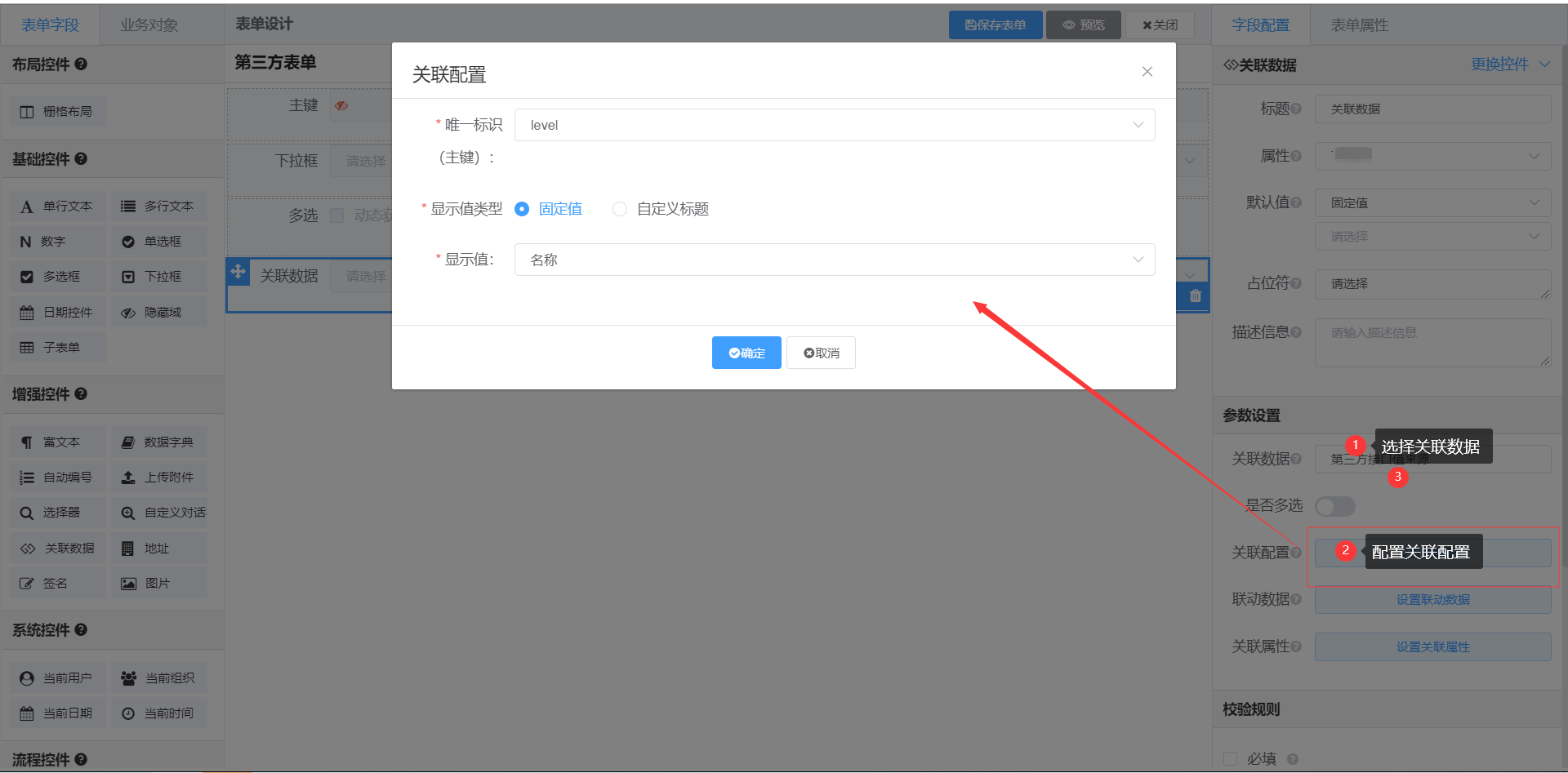Screen dimensions: 1568x773
Task: Select the 自定义标题 radio option
Action: (x=620, y=209)
